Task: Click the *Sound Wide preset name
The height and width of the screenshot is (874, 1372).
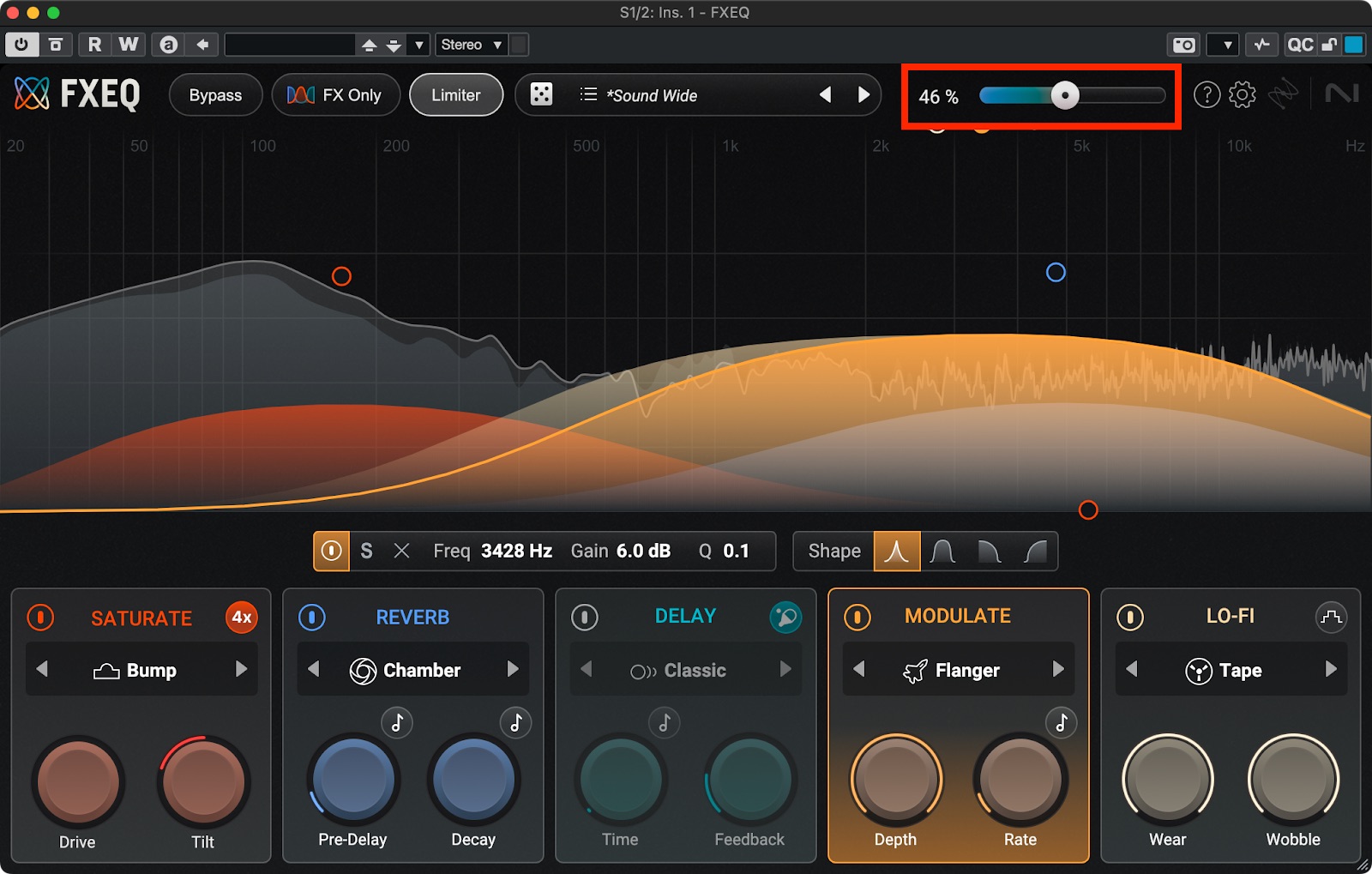Action: click(x=652, y=95)
